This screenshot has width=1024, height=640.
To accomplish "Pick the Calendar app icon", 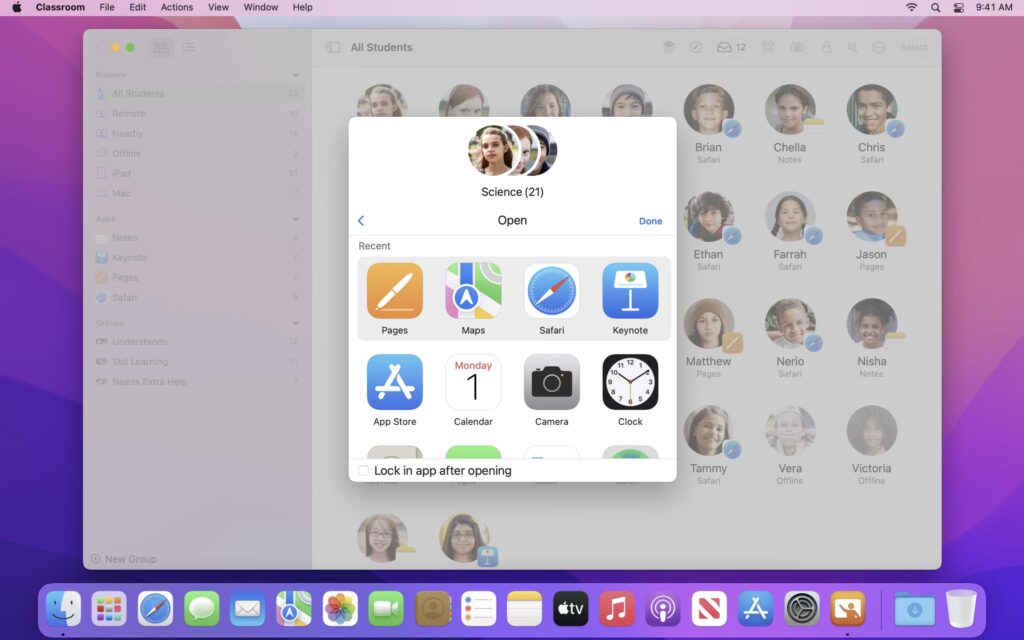I will pyautogui.click(x=473, y=382).
